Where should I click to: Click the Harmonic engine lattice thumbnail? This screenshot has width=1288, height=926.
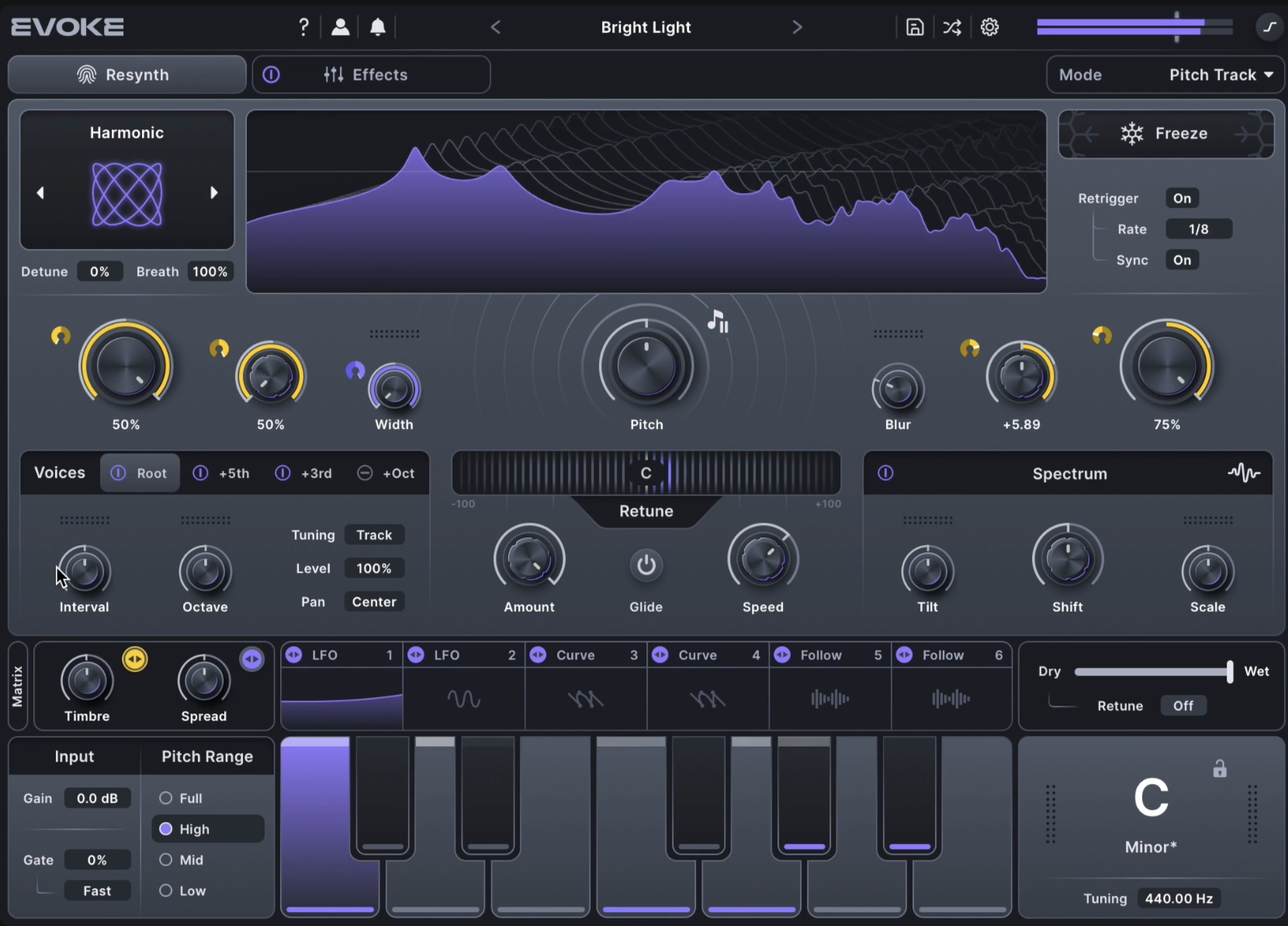coord(127,194)
